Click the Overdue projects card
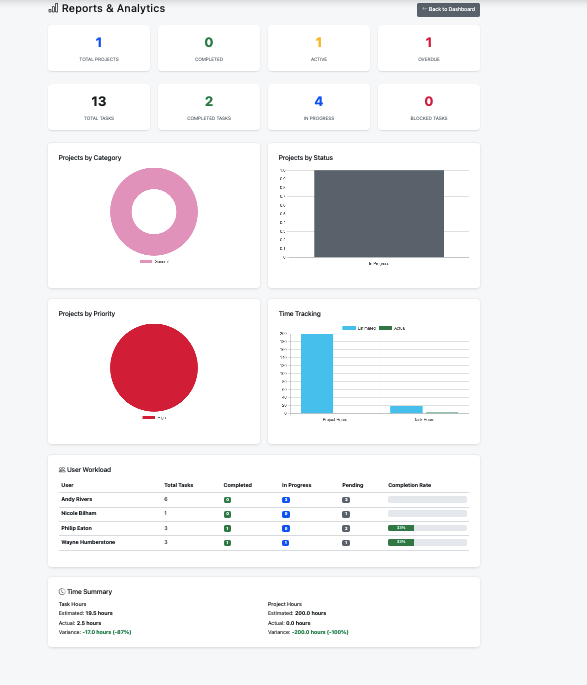This screenshot has width=587, height=685. 429,48
